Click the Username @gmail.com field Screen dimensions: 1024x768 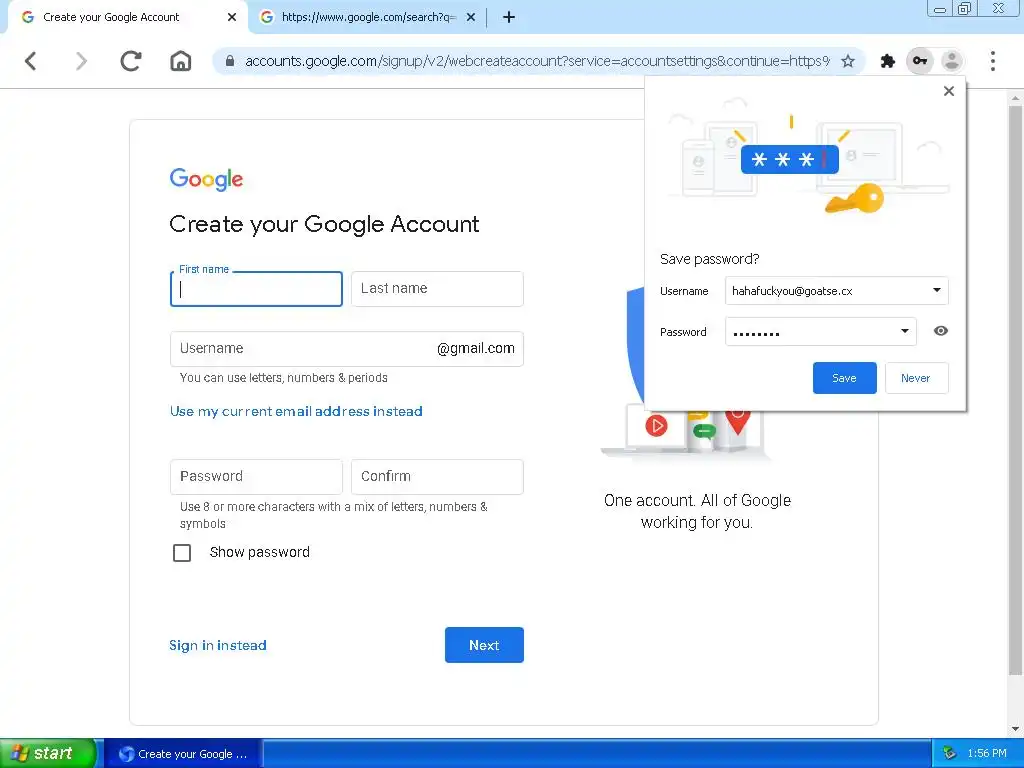347,349
